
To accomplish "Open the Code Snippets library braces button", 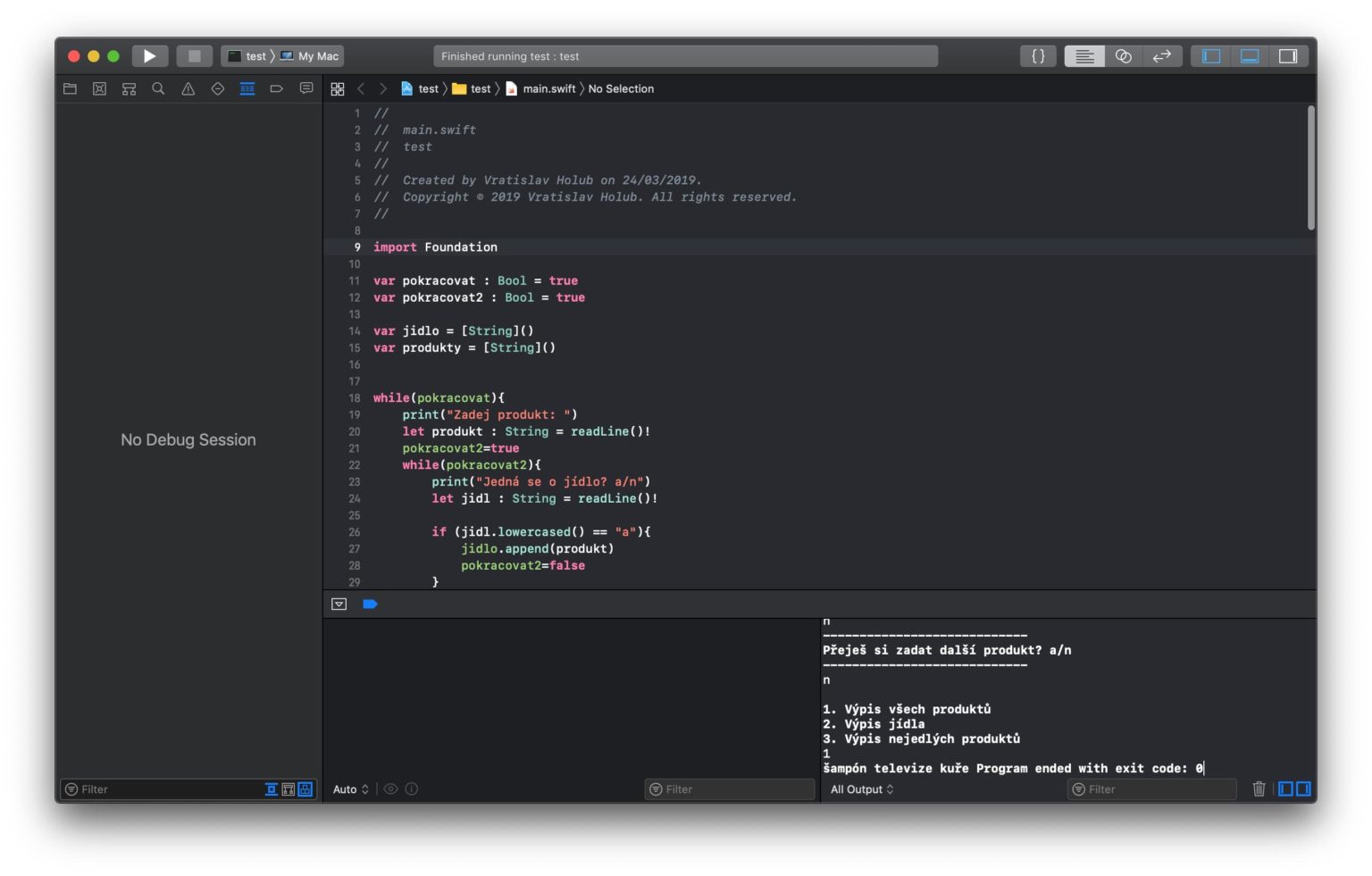I will (1038, 56).
